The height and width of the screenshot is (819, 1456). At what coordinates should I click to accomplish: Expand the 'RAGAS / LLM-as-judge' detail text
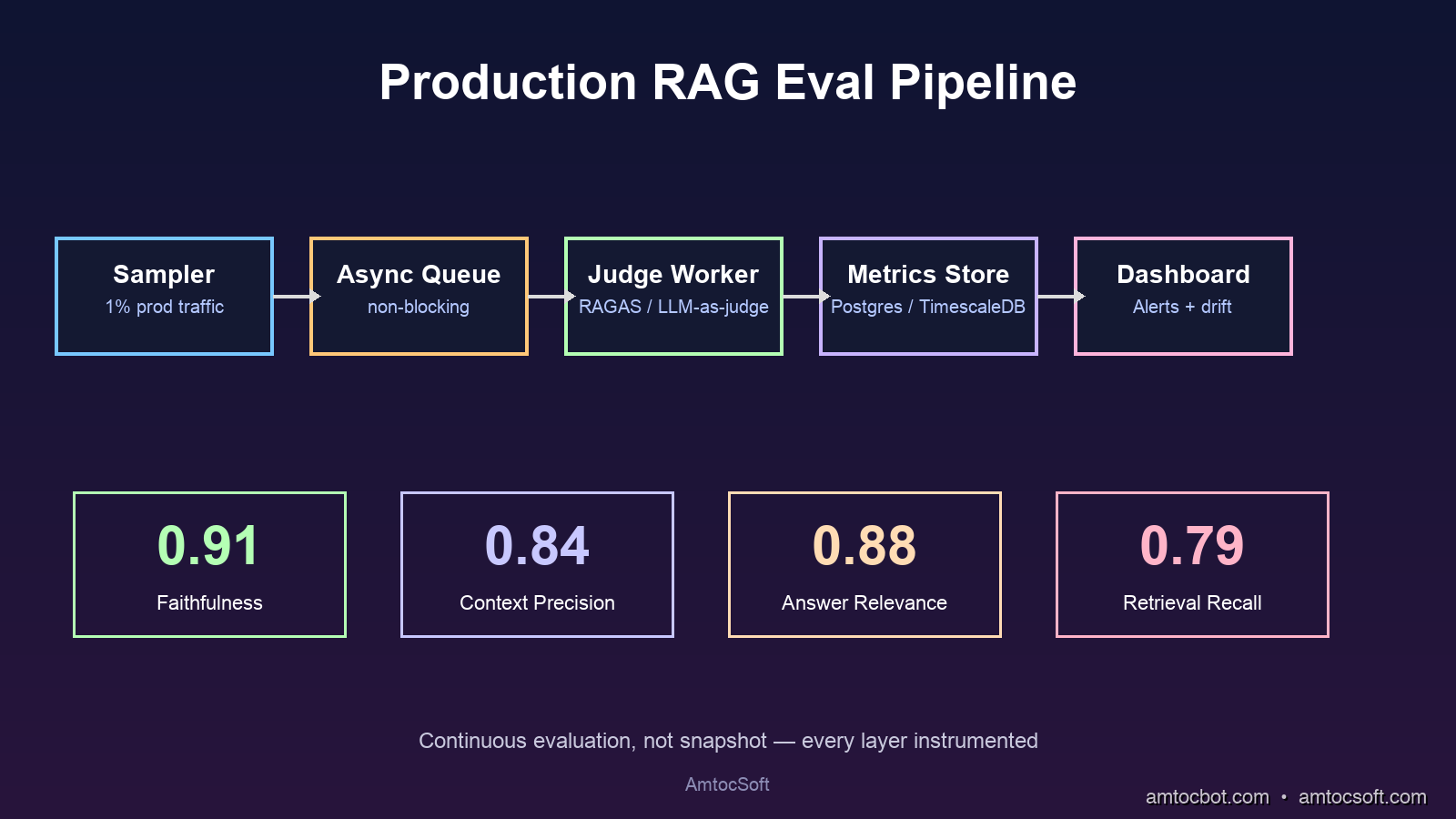click(x=673, y=308)
